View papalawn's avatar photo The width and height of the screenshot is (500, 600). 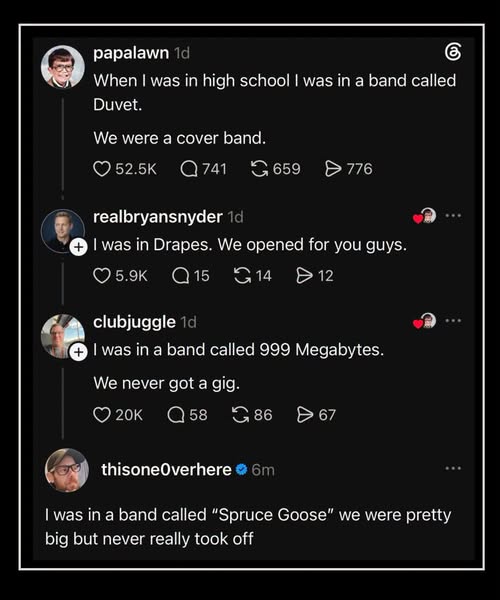pos(63,67)
